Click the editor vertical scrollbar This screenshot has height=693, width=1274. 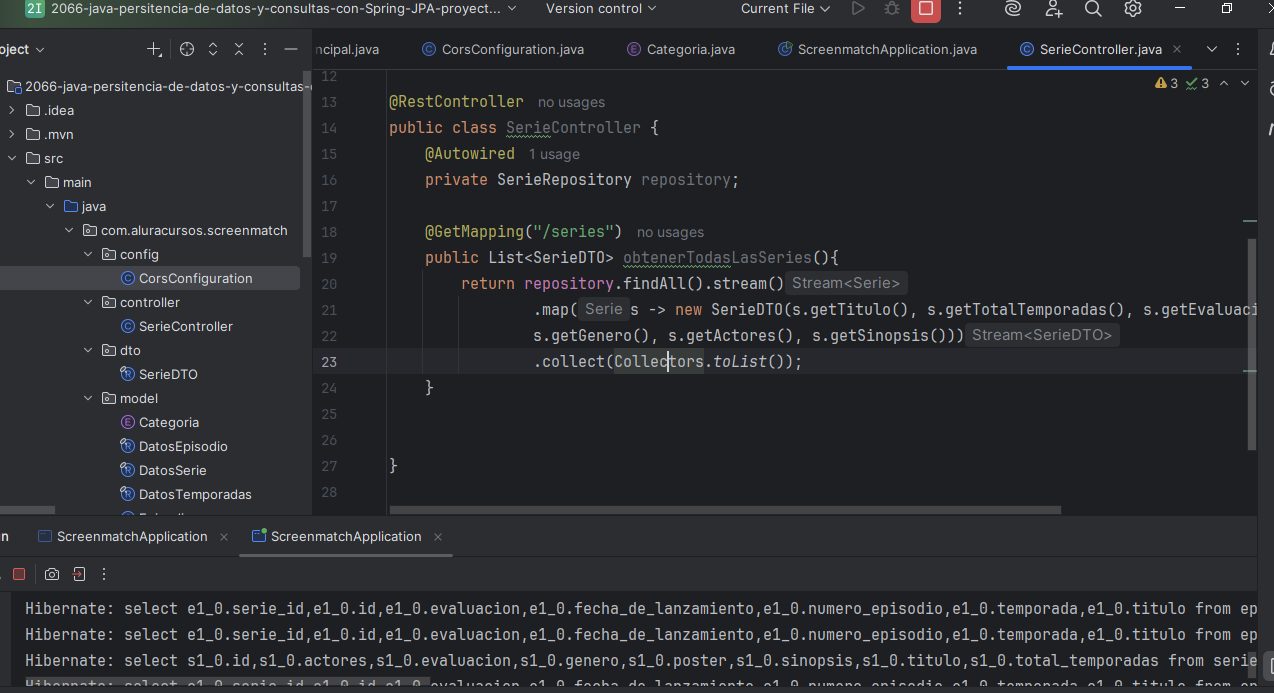tap(1252, 345)
